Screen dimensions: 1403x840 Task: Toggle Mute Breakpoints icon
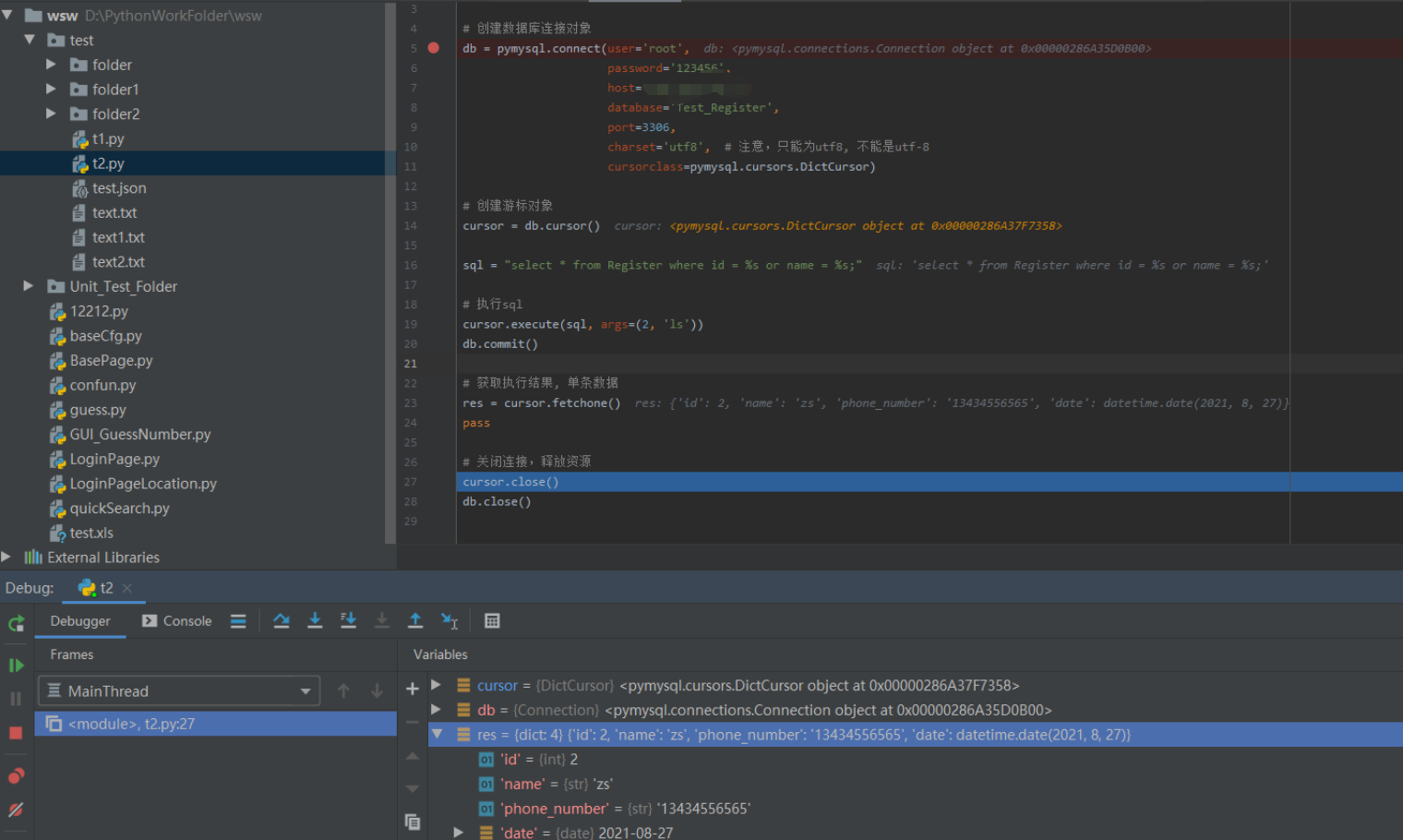point(16,810)
